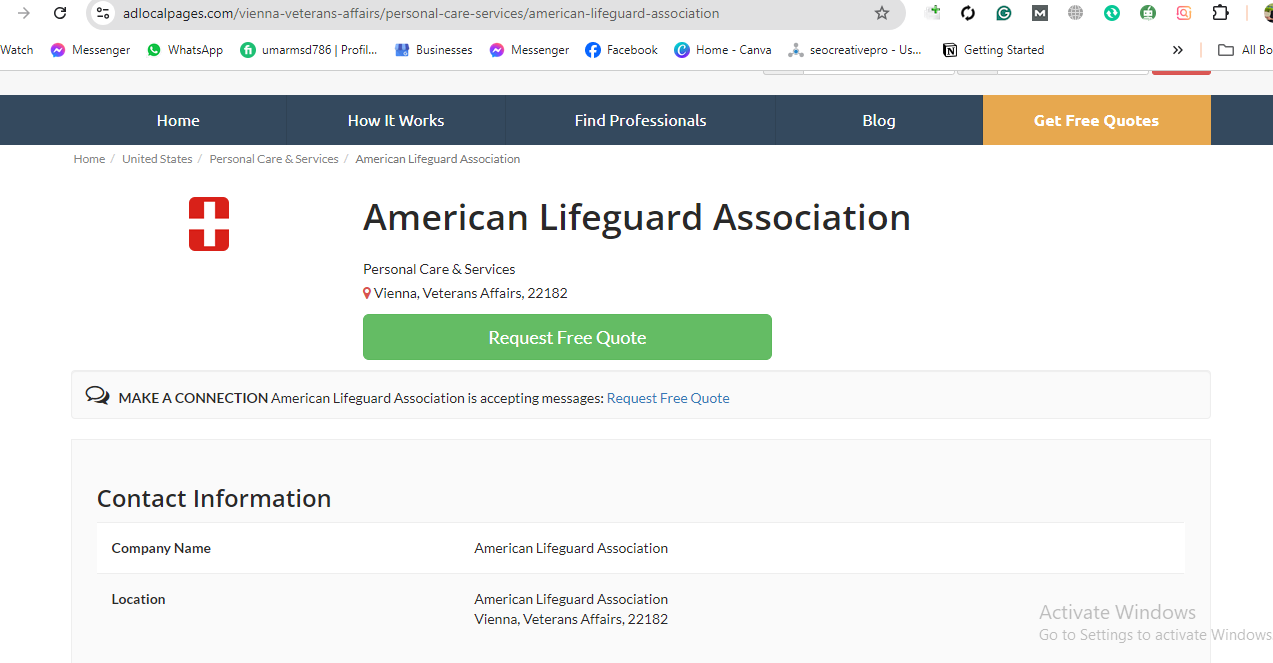
Task: Open the WhatsApp bookmark
Action: pyautogui.click(x=184, y=50)
